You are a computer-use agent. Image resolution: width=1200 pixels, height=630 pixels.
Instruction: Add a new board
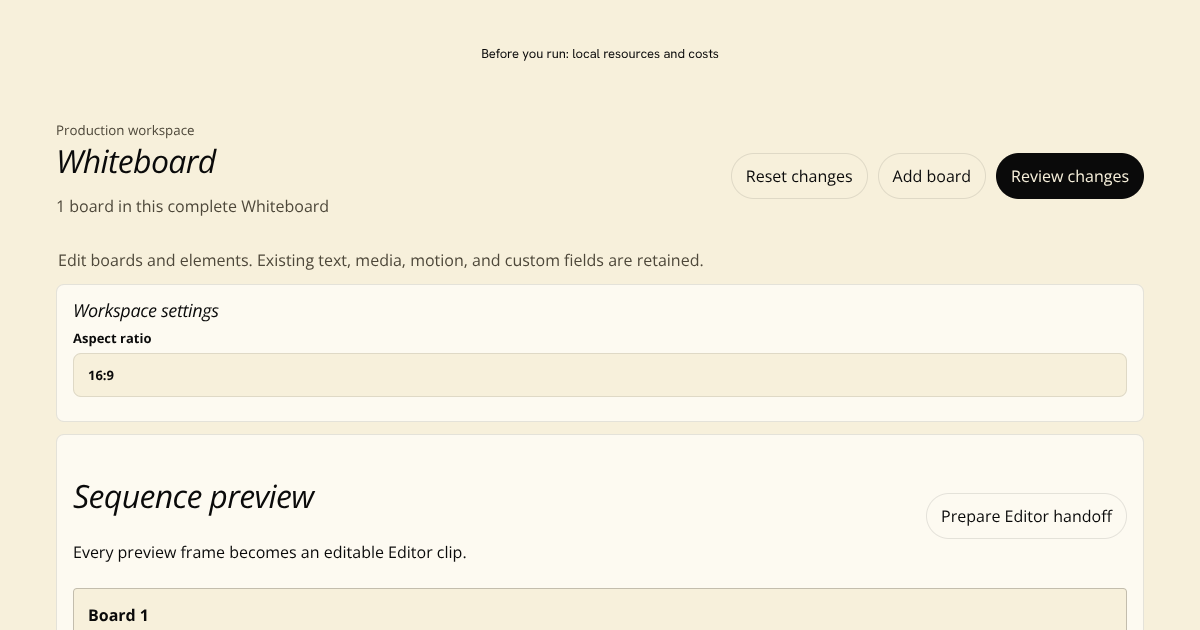tap(931, 176)
